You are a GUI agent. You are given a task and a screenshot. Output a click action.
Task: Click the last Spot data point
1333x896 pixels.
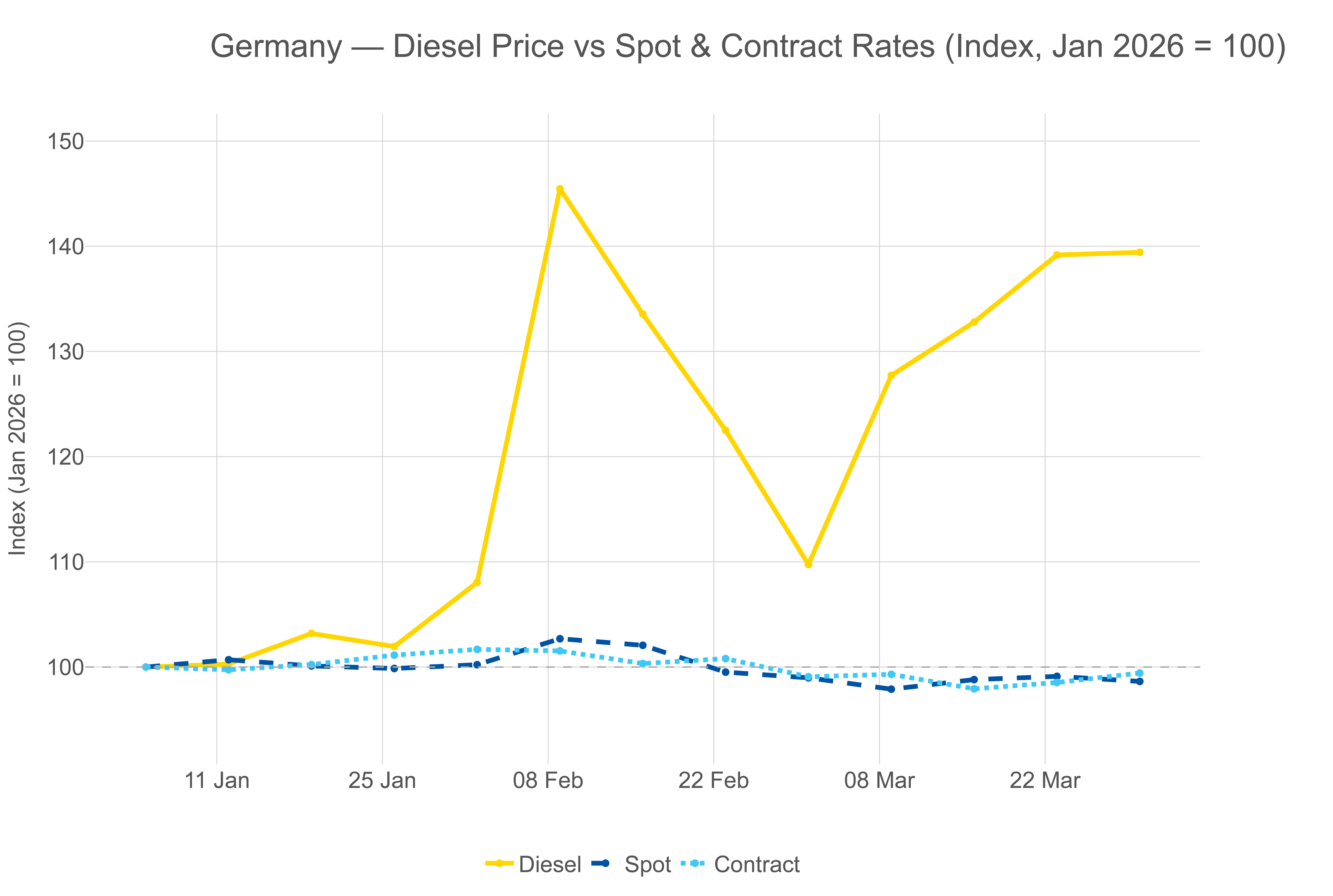1139,681
